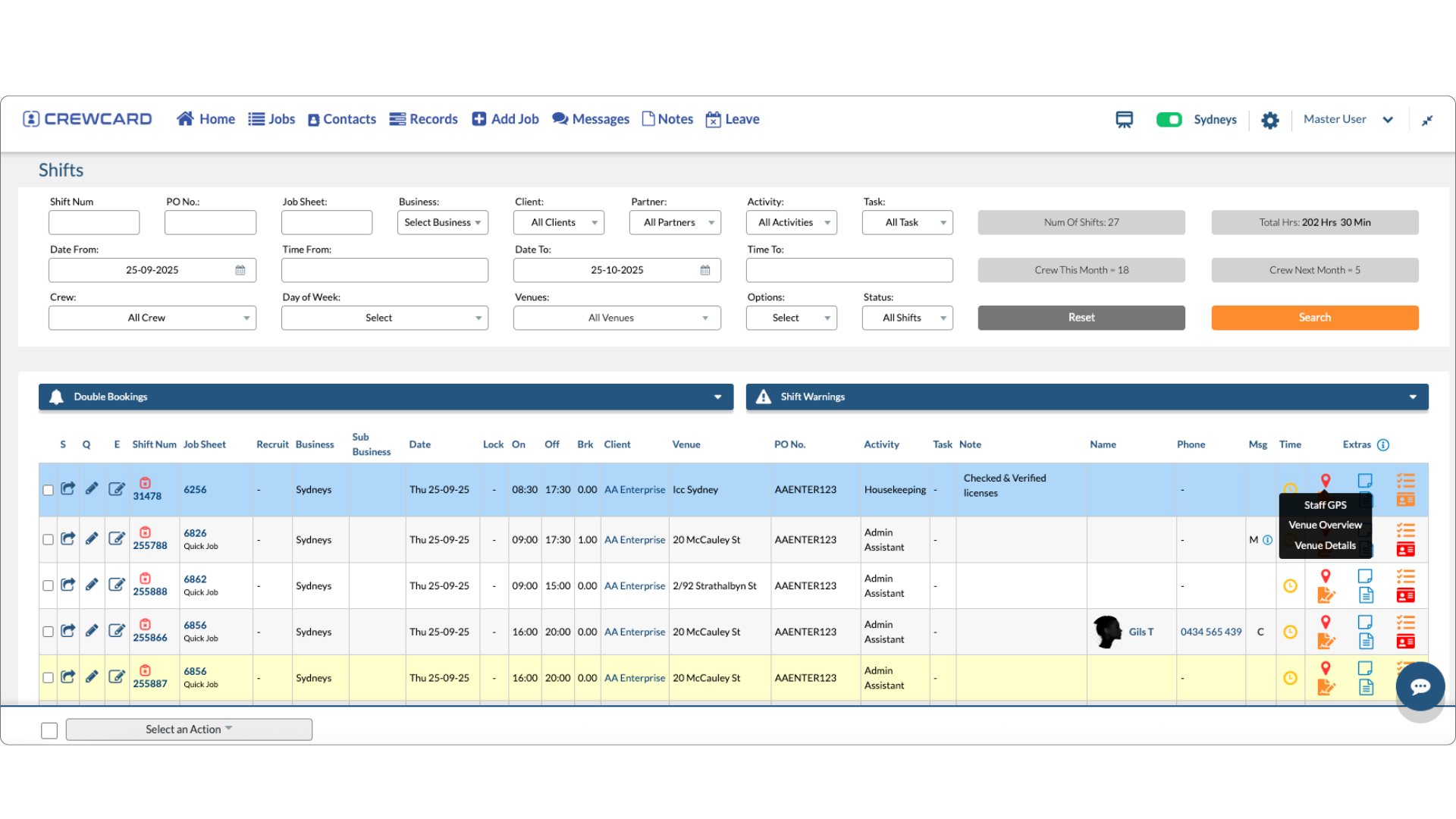Click the display monitor icon in top bar
1456x819 pixels.
tap(1124, 120)
